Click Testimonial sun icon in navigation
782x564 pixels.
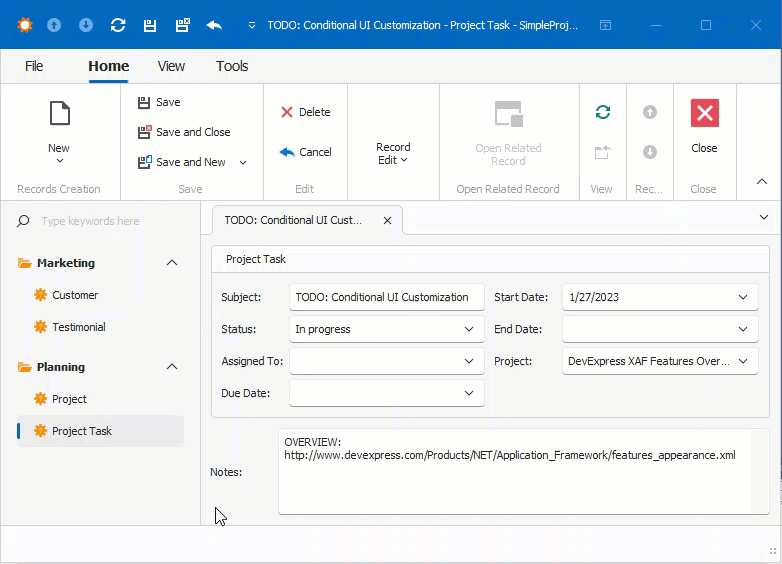(x=40, y=327)
